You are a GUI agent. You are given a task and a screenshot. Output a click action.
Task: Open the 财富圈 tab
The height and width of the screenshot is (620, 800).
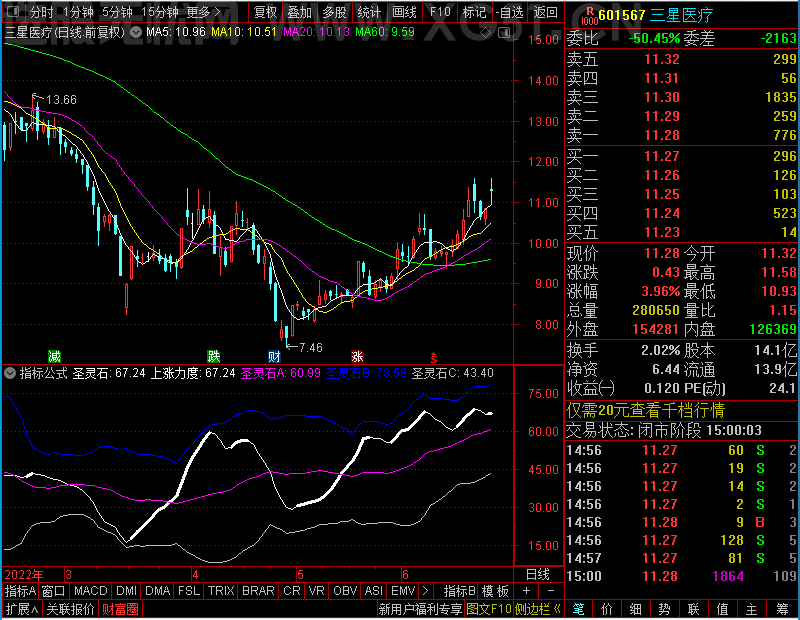pyautogui.click(x=120, y=609)
